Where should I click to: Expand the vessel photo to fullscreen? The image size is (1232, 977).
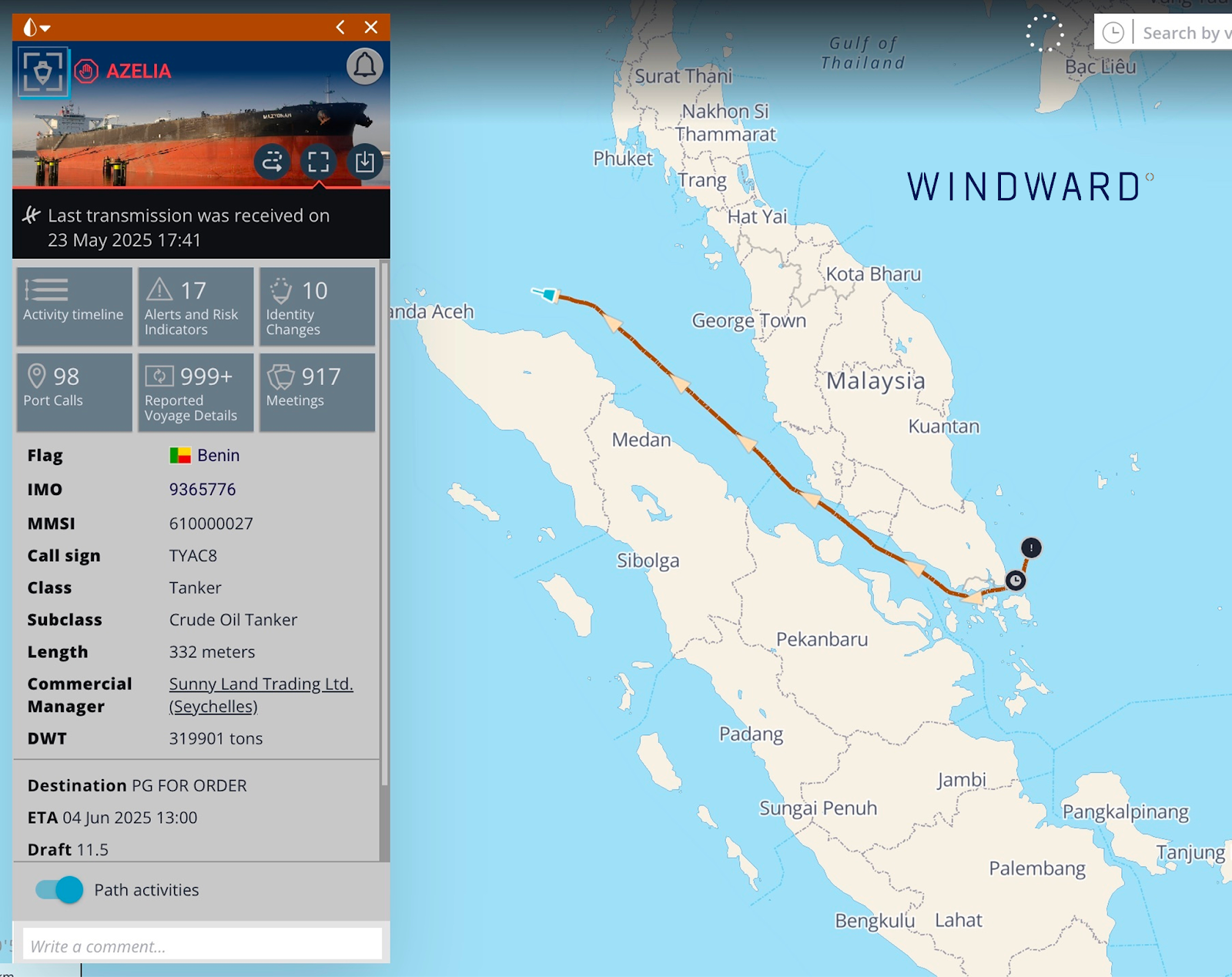pyautogui.click(x=318, y=162)
